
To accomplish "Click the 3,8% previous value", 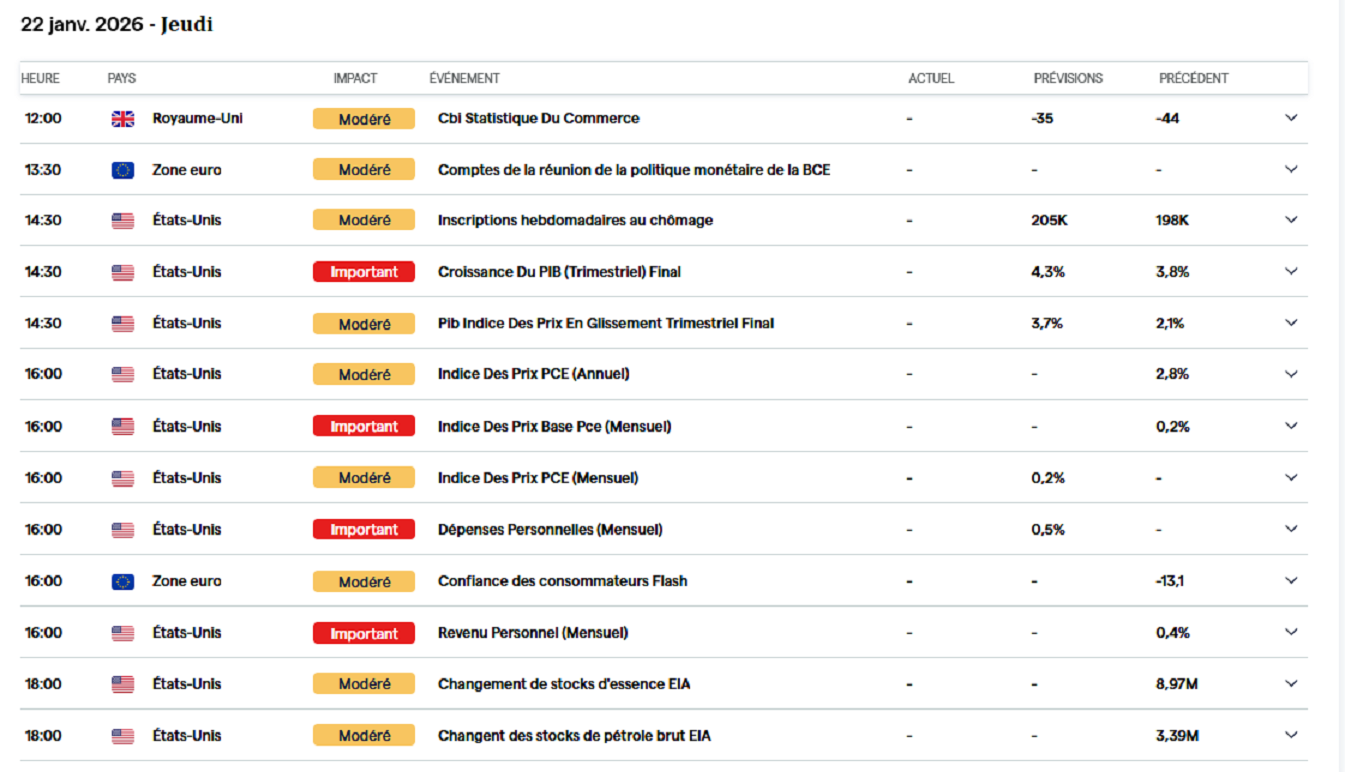I will click(x=1172, y=271).
